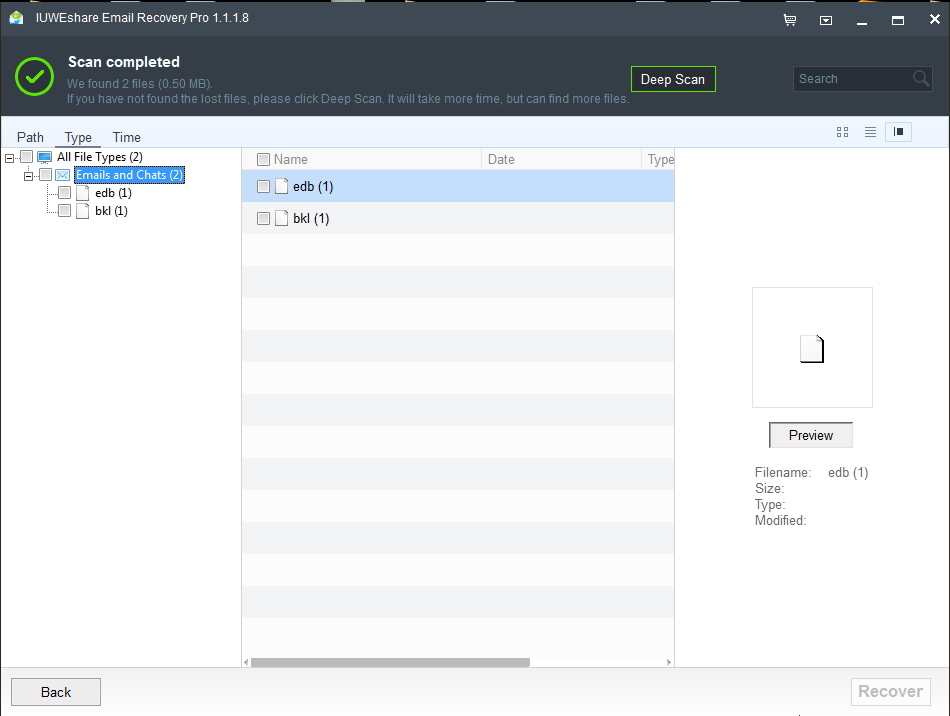Check the bkl (1) tree checkbox
The width and height of the screenshot is (950, 716).
[x=65, y=211]
